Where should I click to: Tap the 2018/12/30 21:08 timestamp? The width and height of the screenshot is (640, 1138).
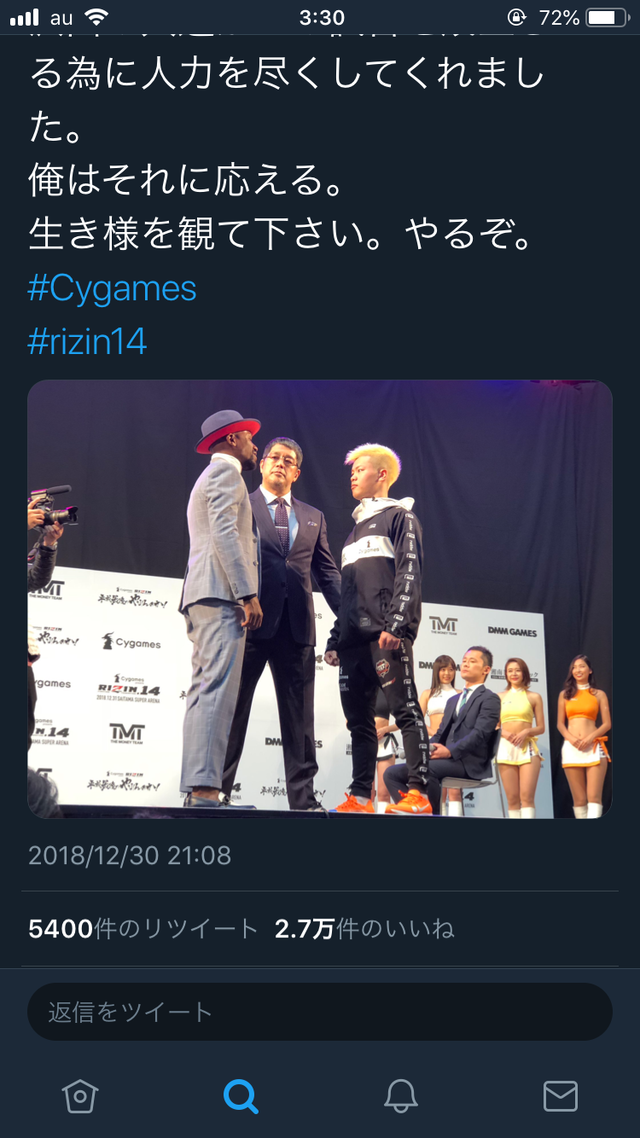tap(129, 856)
